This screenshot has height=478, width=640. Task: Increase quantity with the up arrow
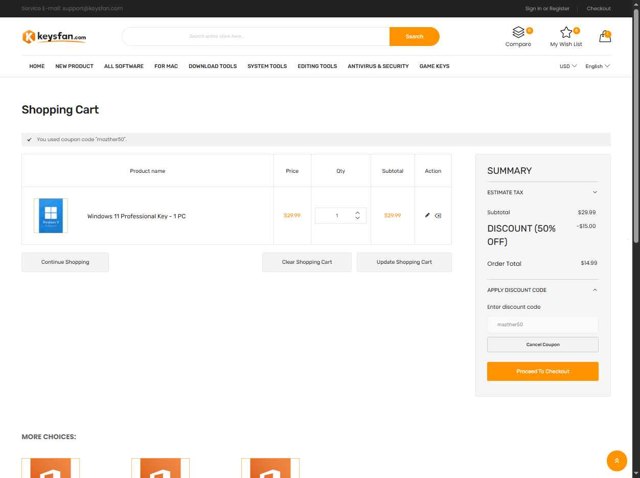coord(358,213)
